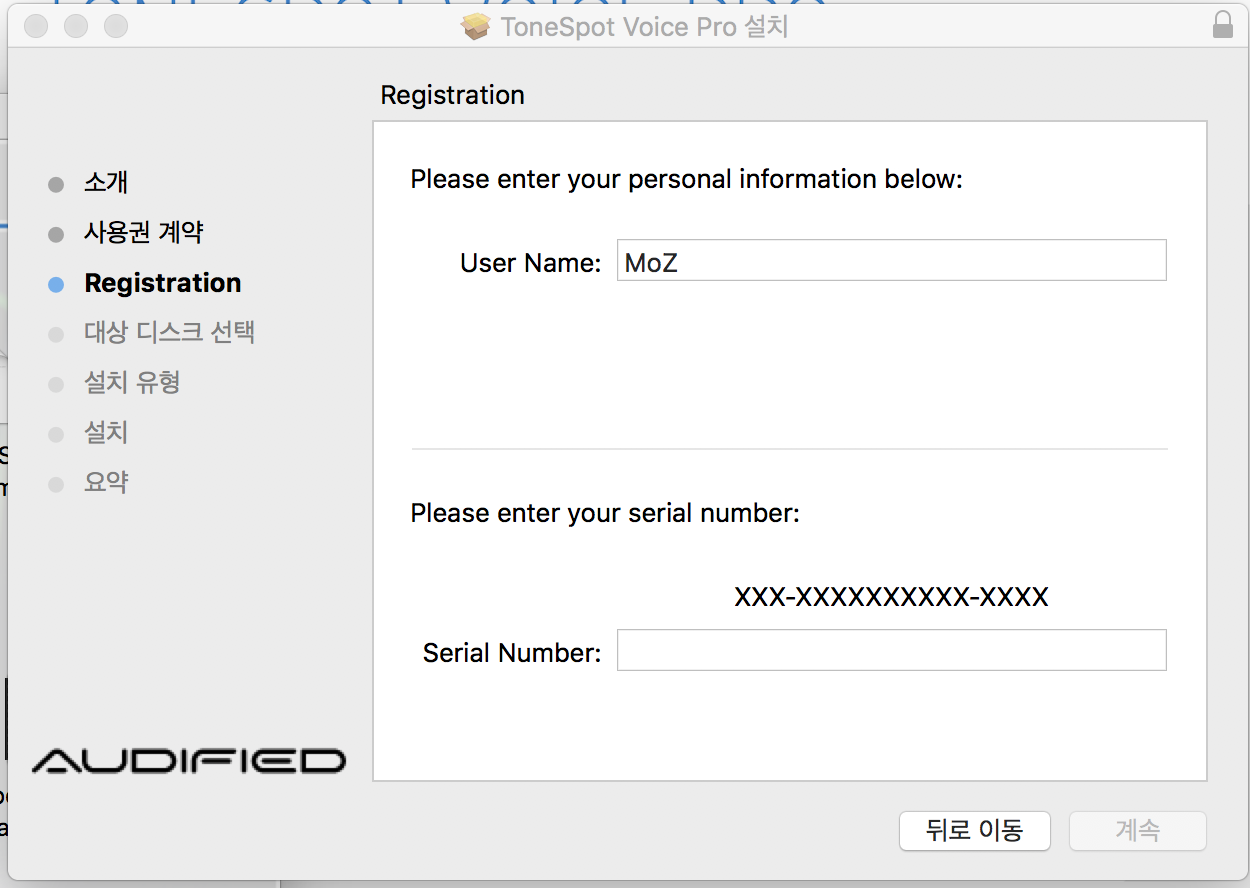The width and height of the screenshot is (1250, 888).
Task: Click the bullet beside 사용권 계약
Action: (x=56, y=234)
